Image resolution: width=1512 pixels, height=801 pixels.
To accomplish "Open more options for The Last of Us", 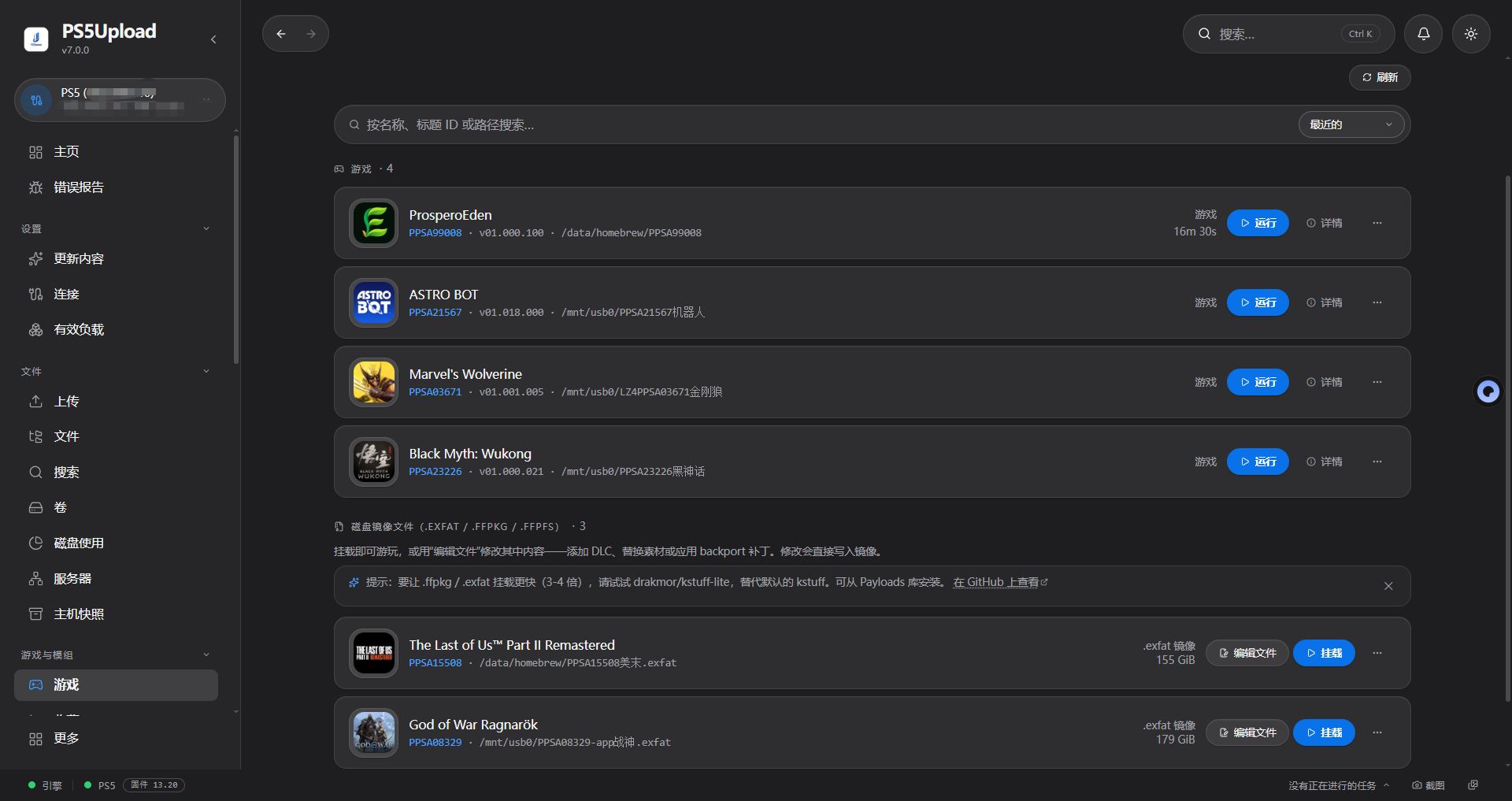I will pos(1377,653).
